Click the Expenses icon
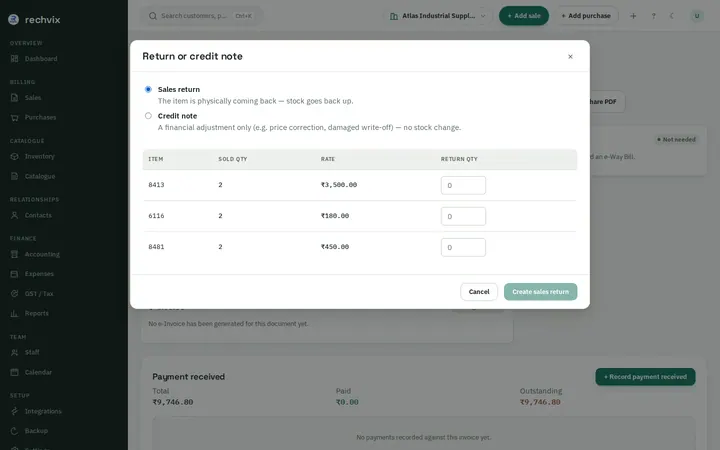 coord(15,274)
